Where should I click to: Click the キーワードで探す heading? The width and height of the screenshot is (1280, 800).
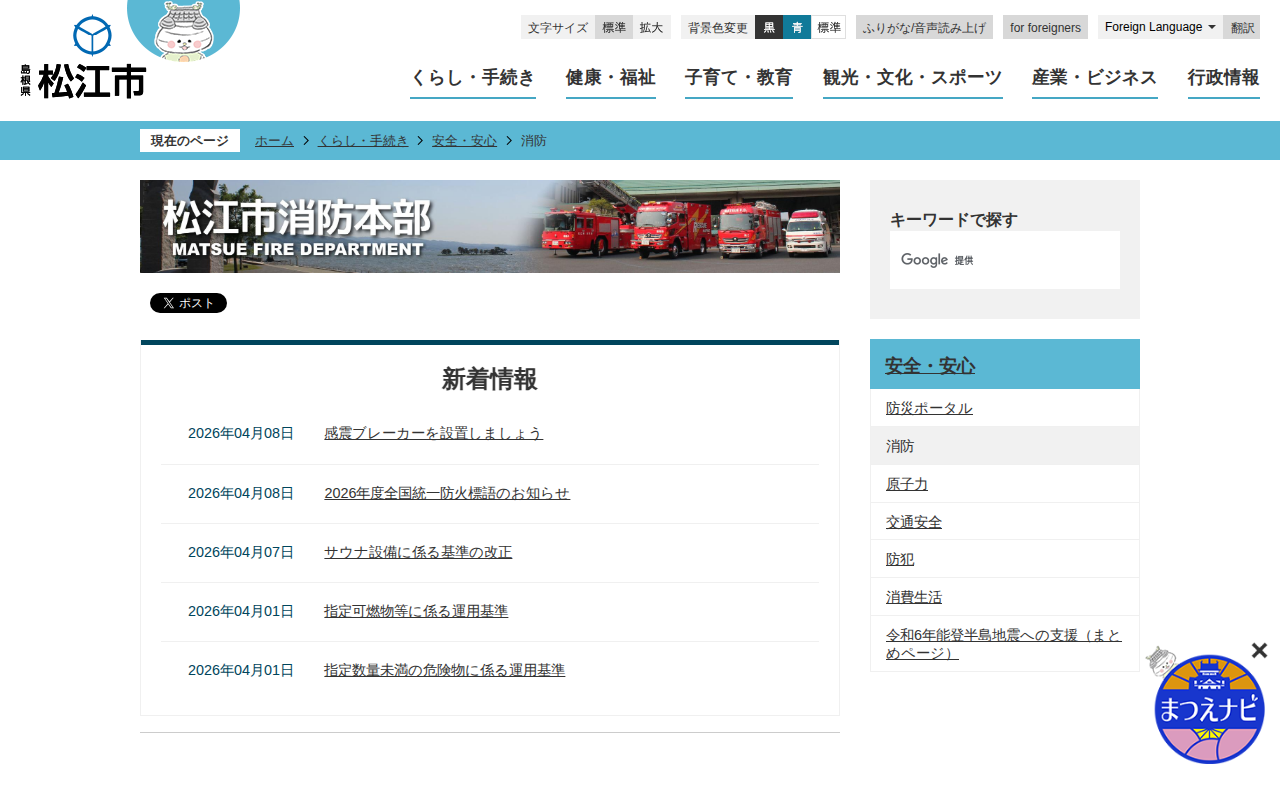954,220
